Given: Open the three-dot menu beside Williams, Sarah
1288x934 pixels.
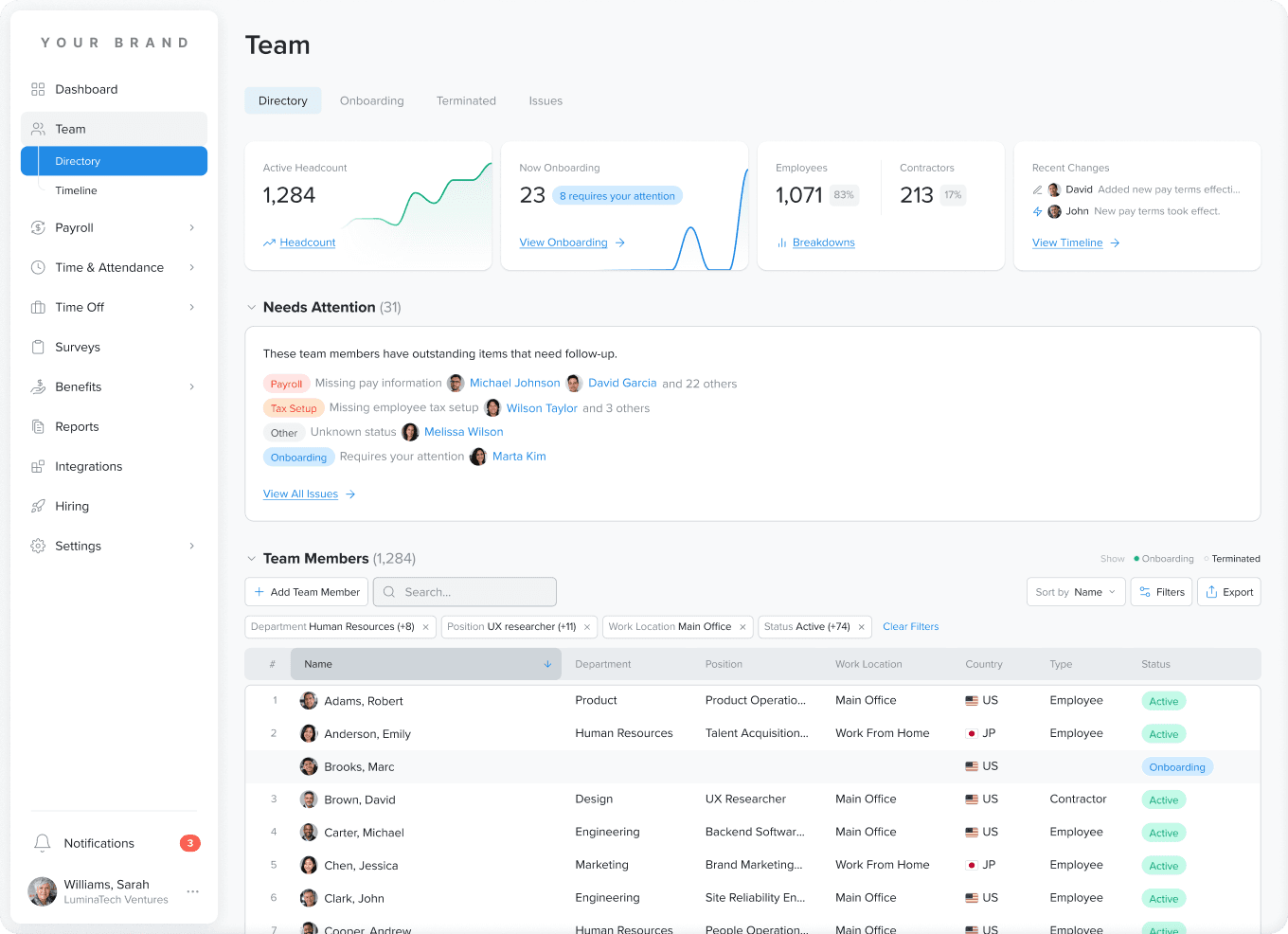Looking at the screenshot, I should (x=193, y=891).
